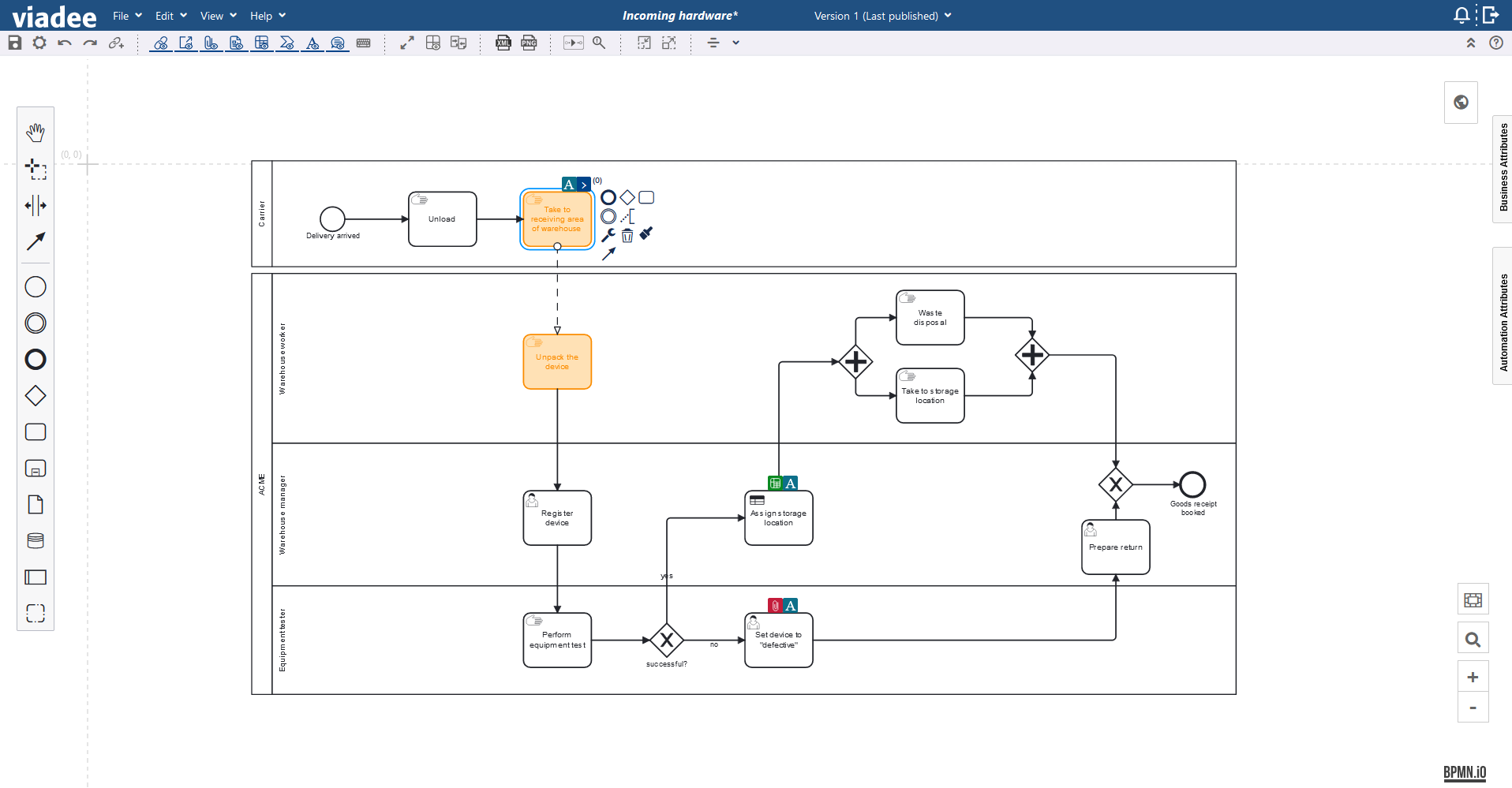This screenshot has height=788, width=1512.
Task: Toggle message-flow overlay visibility icon
Action: [287, 43]
